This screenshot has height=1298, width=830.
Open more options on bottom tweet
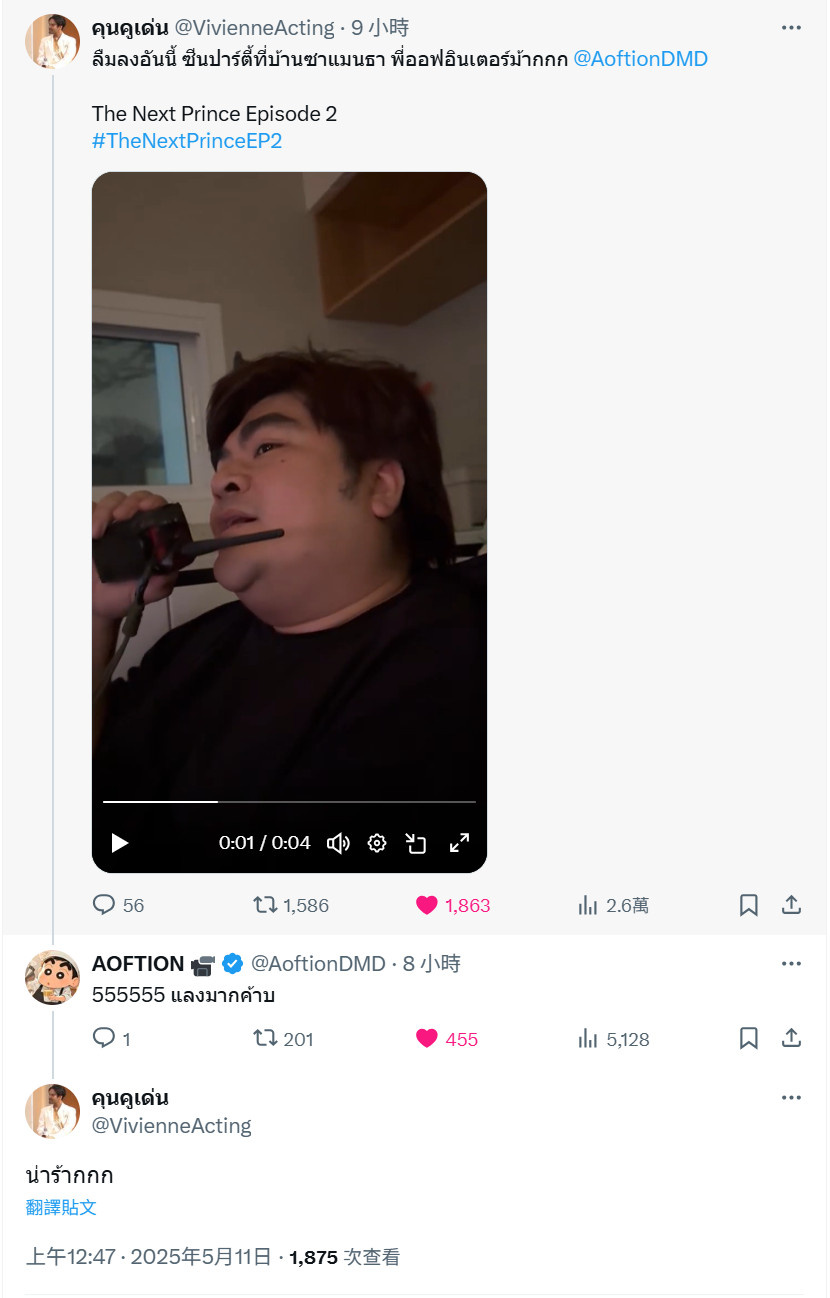click(x=791, y=1098)
